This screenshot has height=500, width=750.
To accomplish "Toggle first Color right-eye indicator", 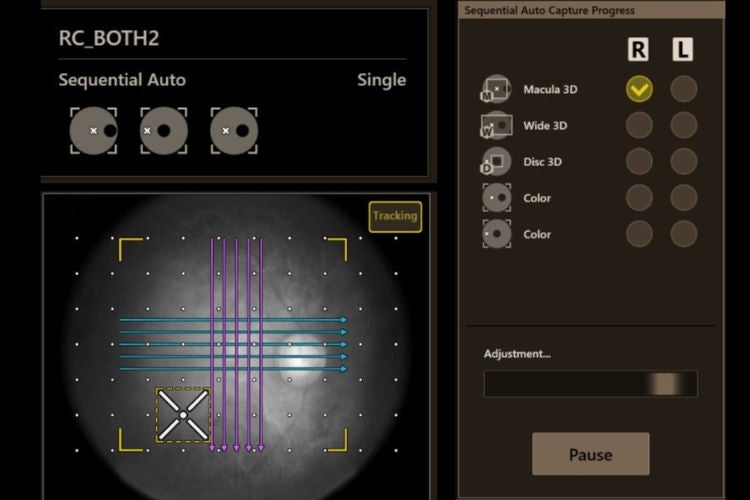I will click(x=639, y=198).
